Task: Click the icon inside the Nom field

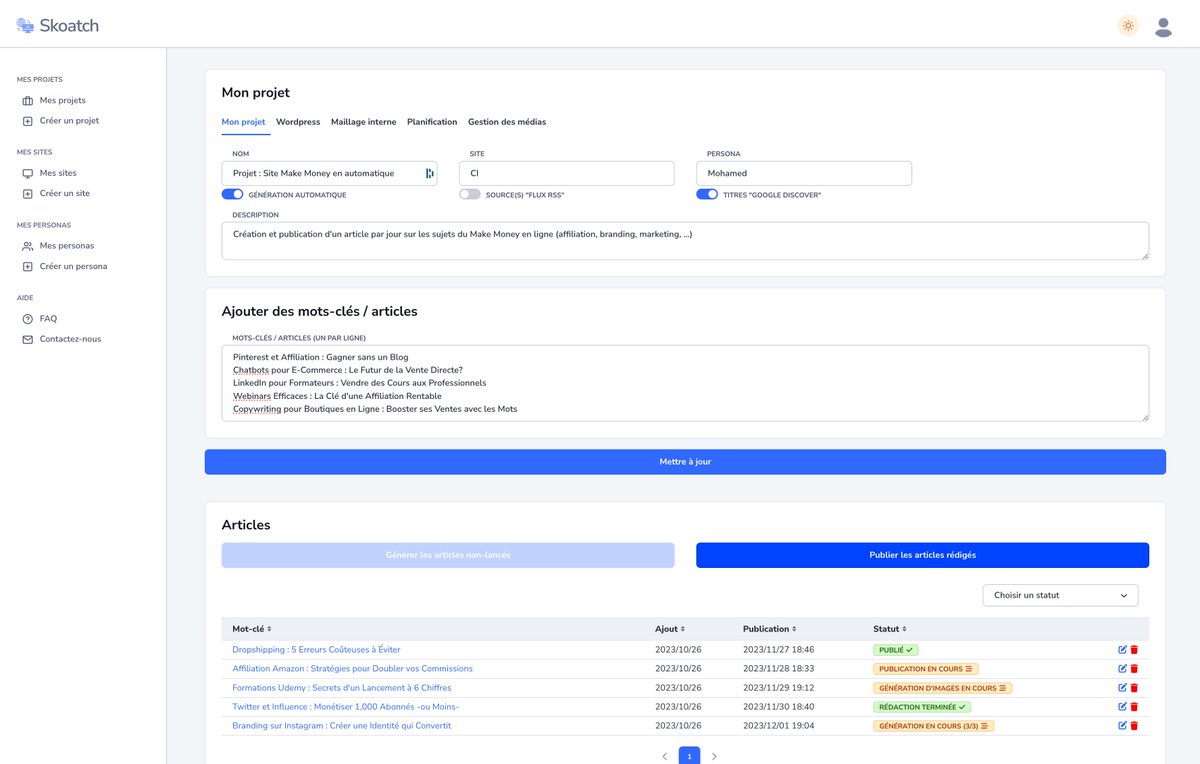Action: (430, 173)
